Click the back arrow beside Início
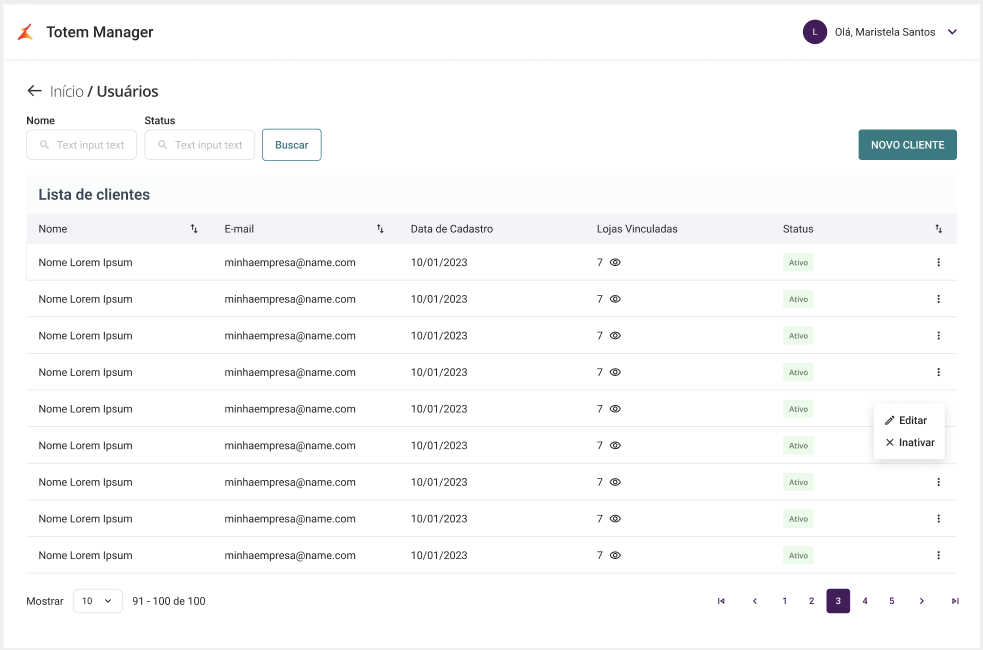The image size is (983, 650). pyautogui.click(x=35, y=91)
